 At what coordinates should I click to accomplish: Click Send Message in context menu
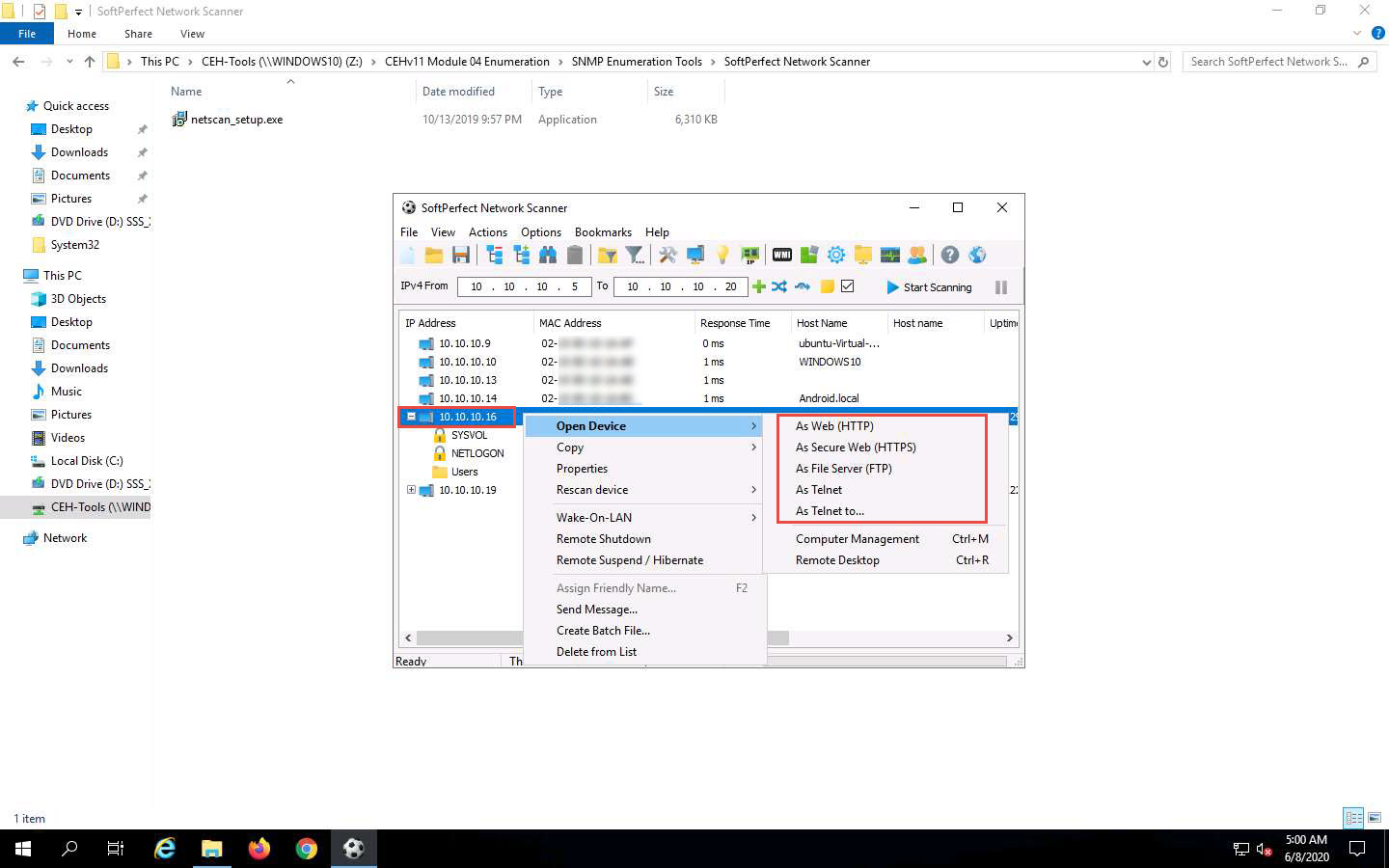(597, 610)
